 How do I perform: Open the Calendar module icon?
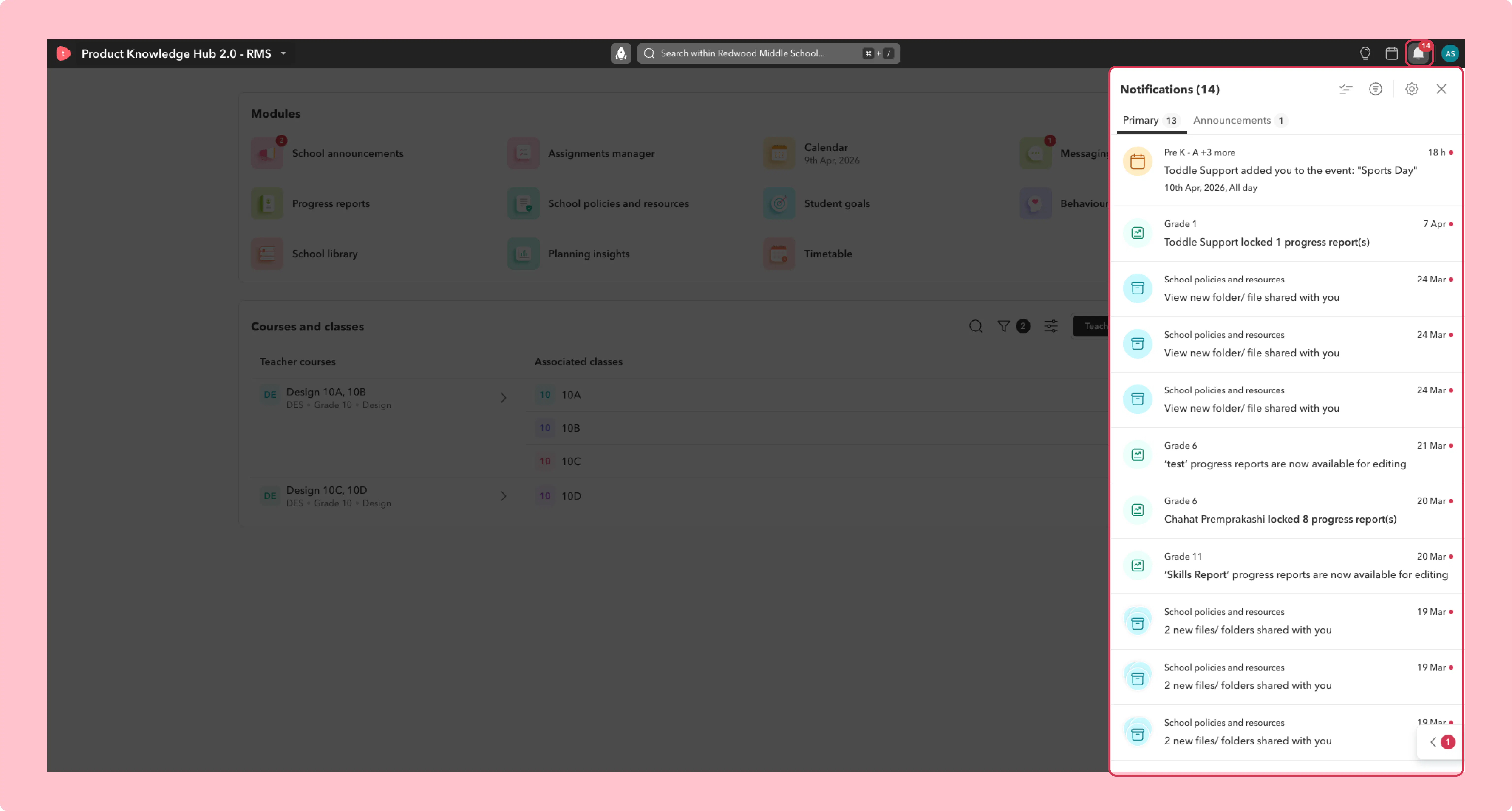coord(779,153)
